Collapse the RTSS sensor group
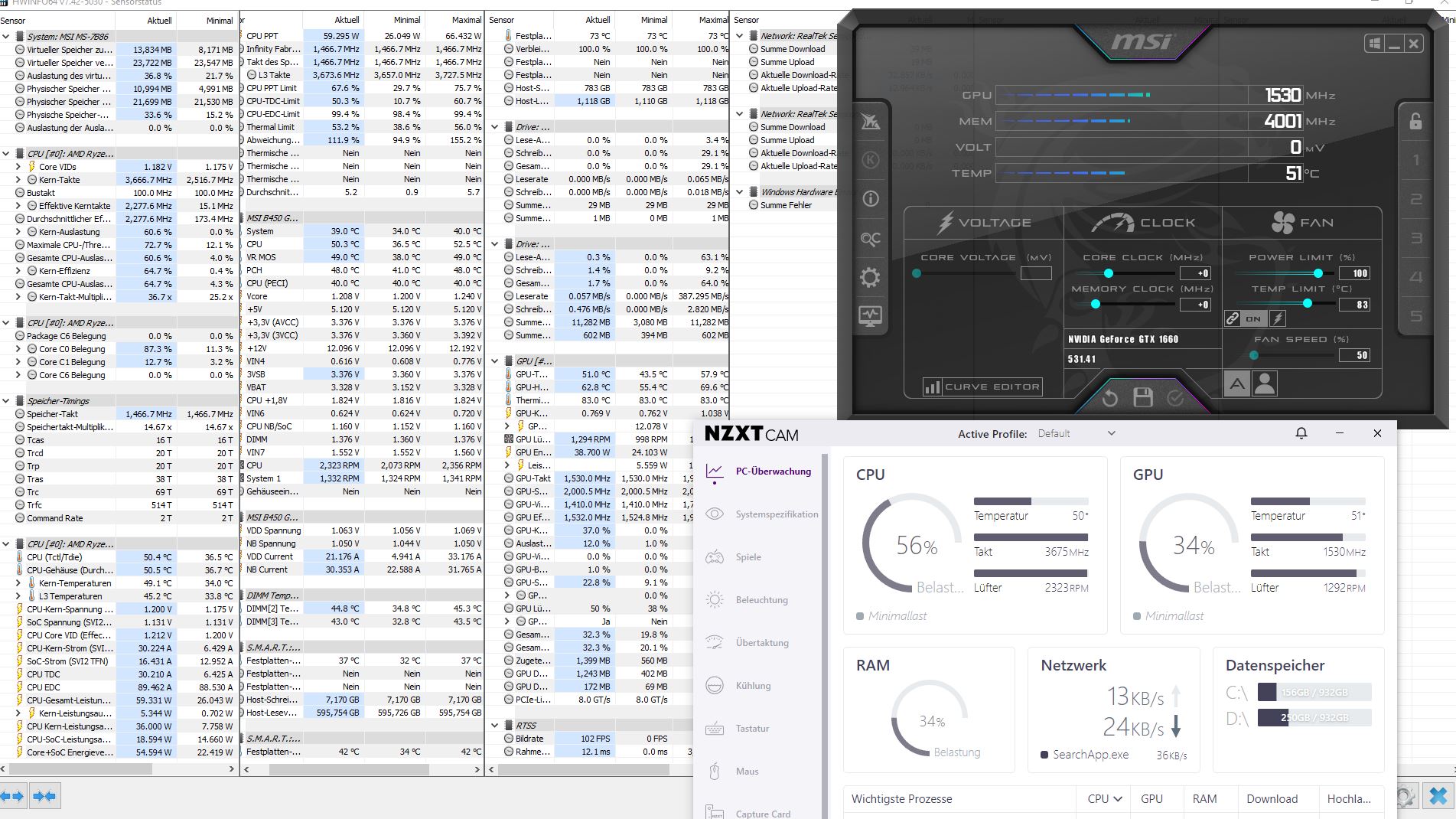 [x=495, y=725]
